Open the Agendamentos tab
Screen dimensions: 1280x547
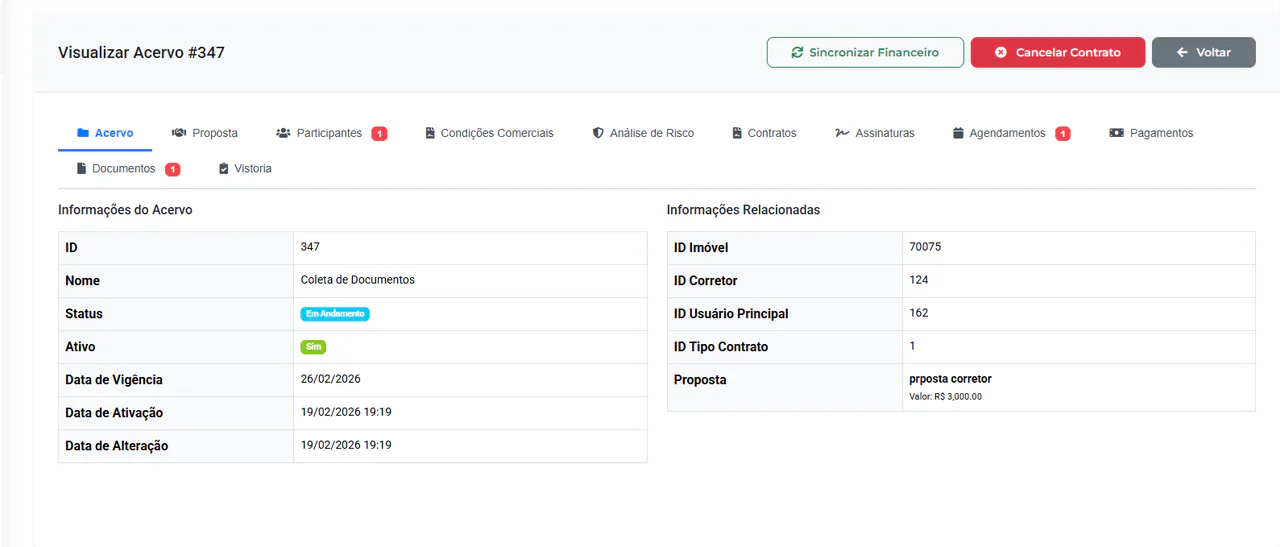(1011, 133)
